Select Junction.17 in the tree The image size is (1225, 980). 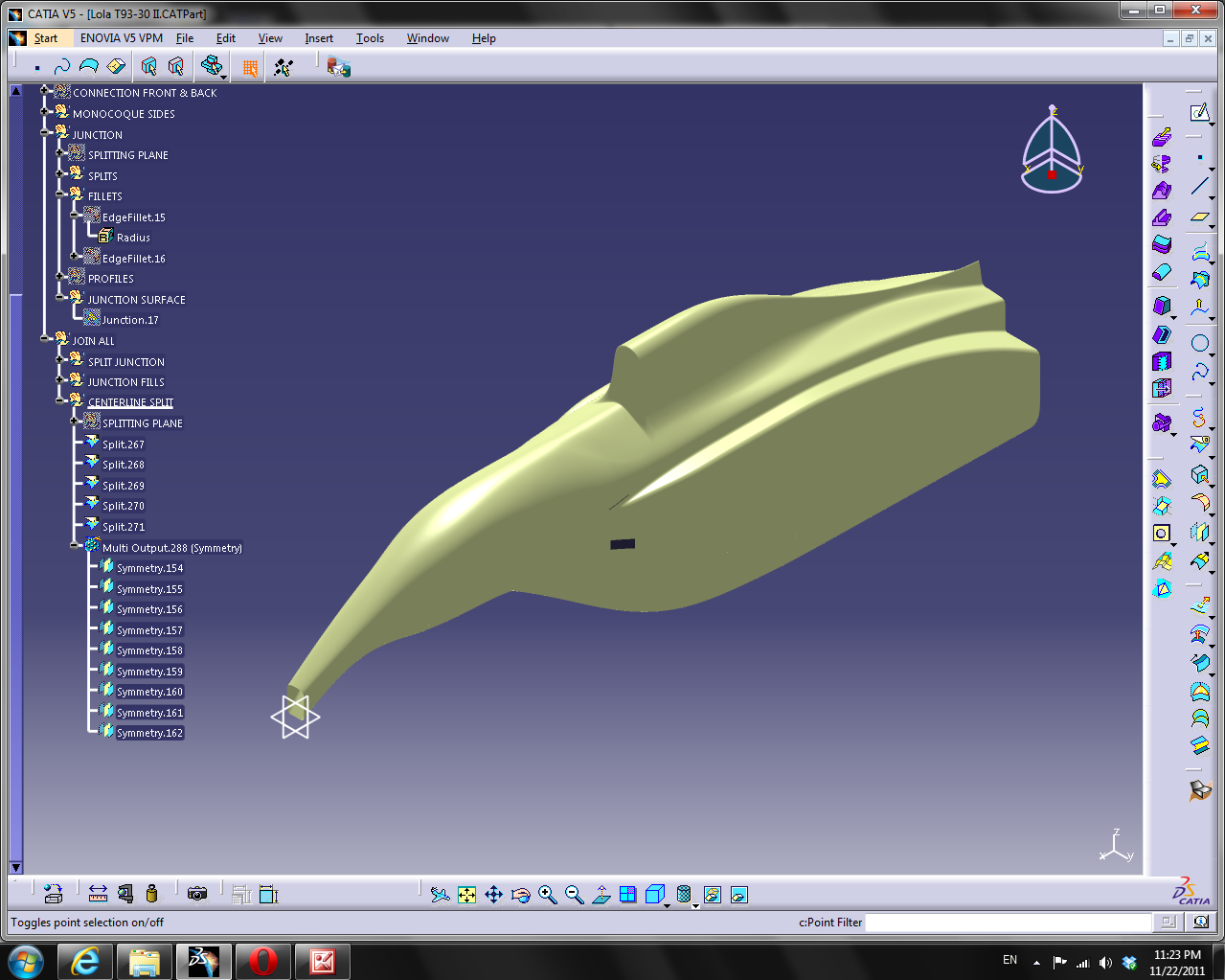130,320
